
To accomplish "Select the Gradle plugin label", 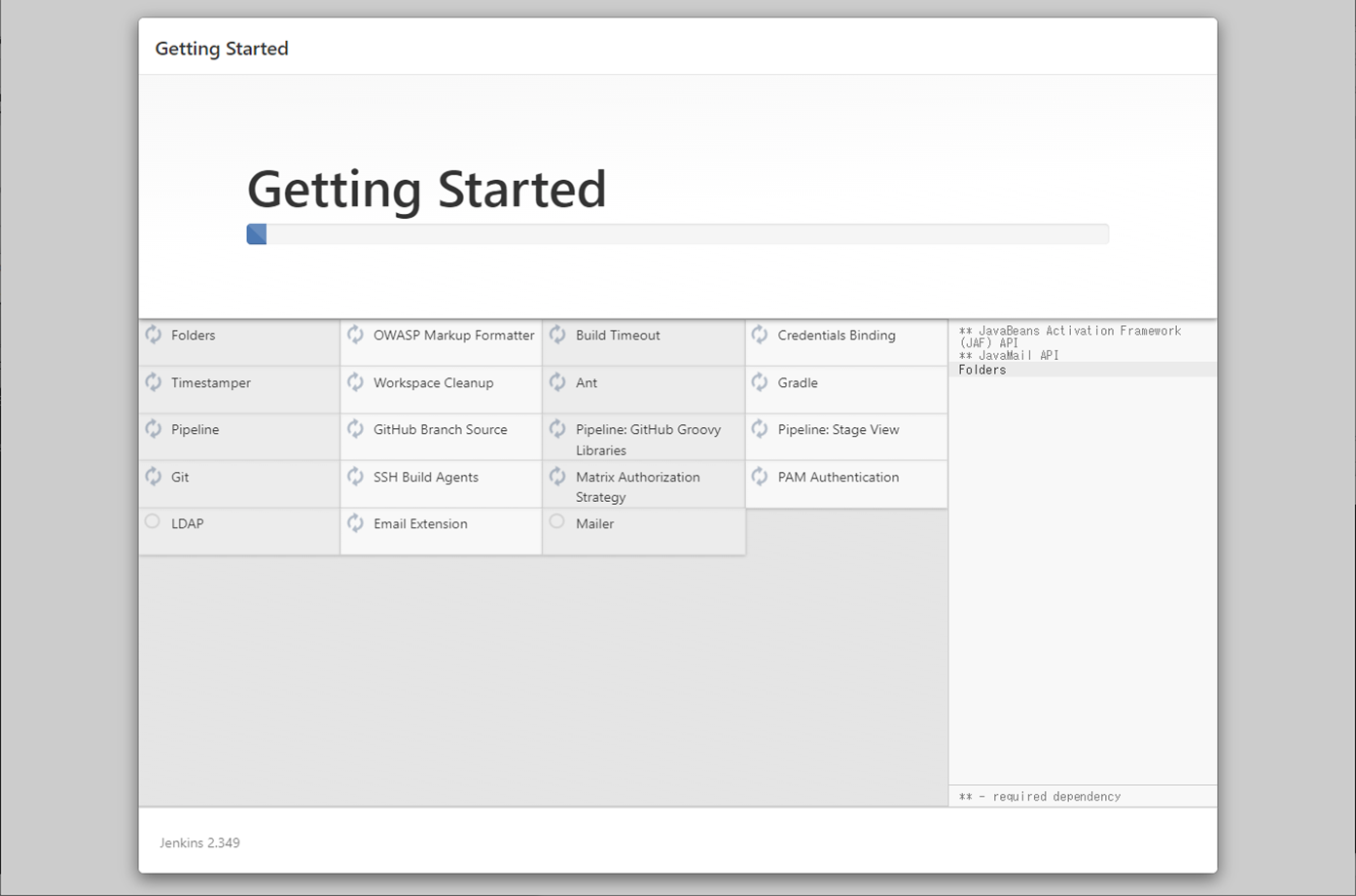I will [798, 383].
